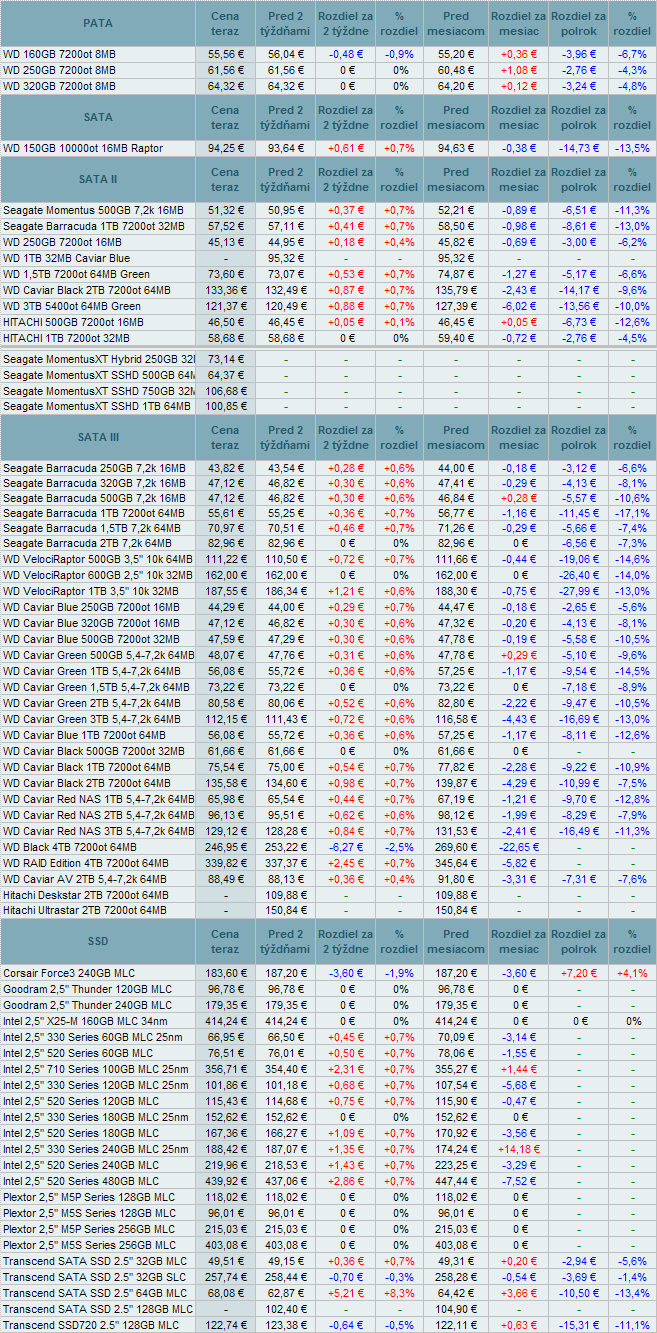Select the +8,3% two-week percentage cell
The image size is (657, 1333).
(x=400, y=1293)
